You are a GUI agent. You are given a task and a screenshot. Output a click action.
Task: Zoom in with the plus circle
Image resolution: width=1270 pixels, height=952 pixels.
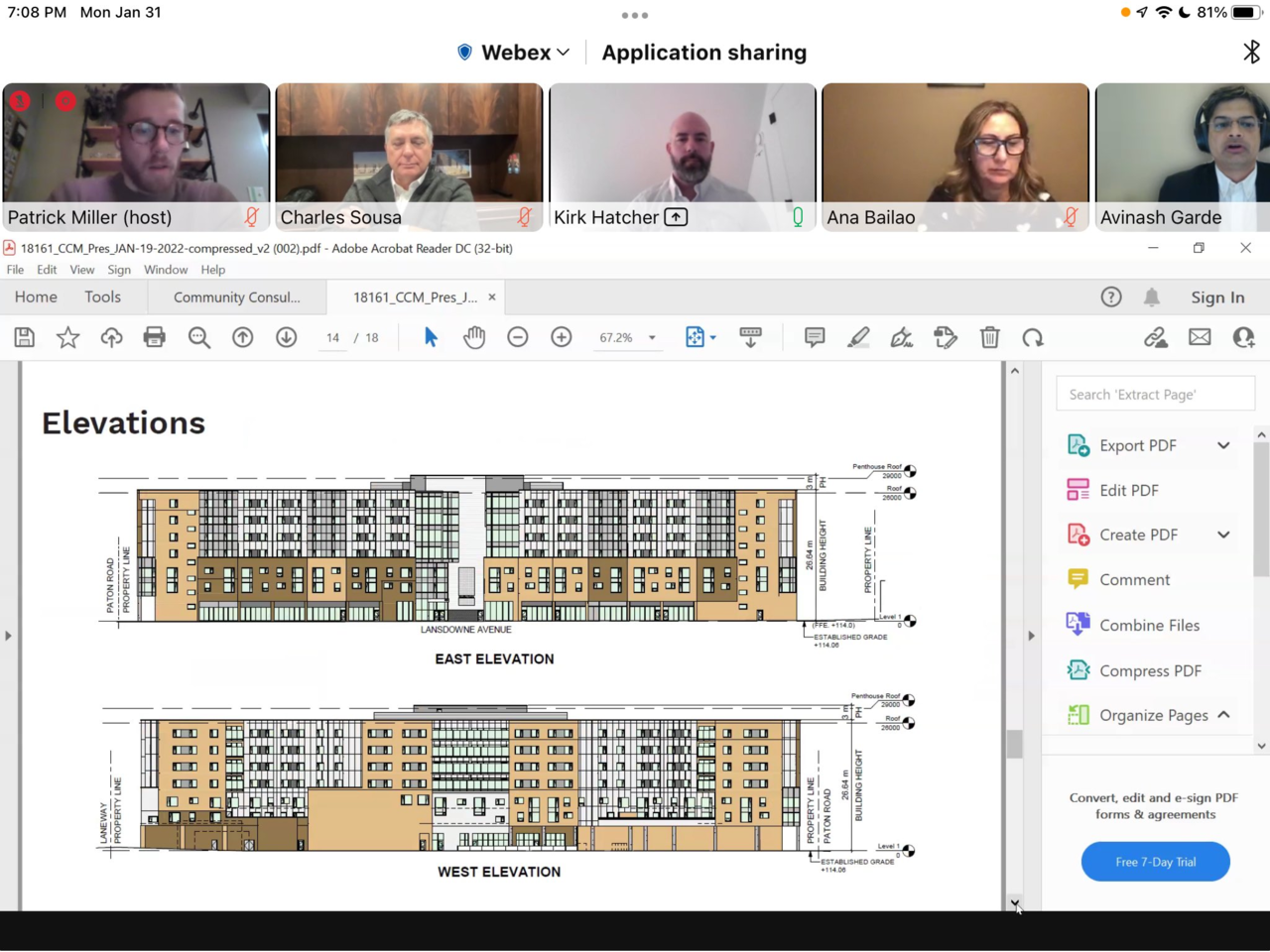point(562,338)
